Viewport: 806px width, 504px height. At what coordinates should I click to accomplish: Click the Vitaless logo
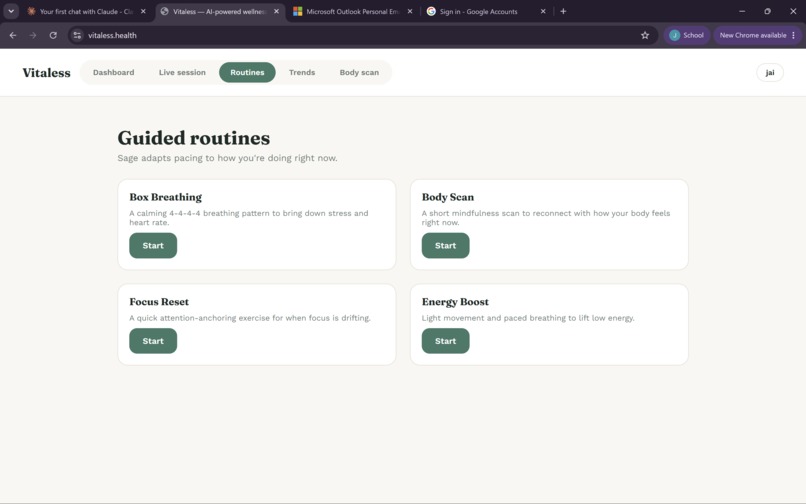46,73
